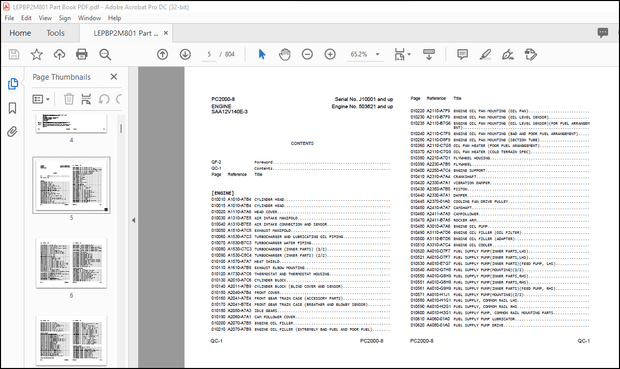Image resolution: width=620 pixels, height=369 pixels.
Task: Add a sticky note comment
Action: click(462, 54)
